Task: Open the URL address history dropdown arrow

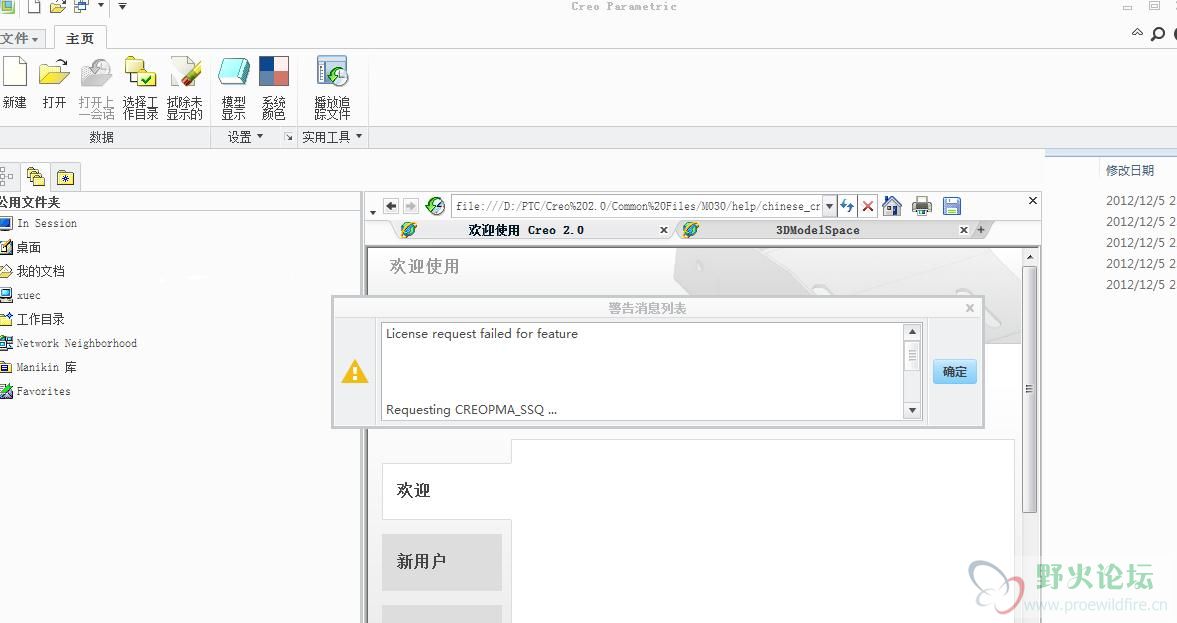Action: tap(829, 206)
